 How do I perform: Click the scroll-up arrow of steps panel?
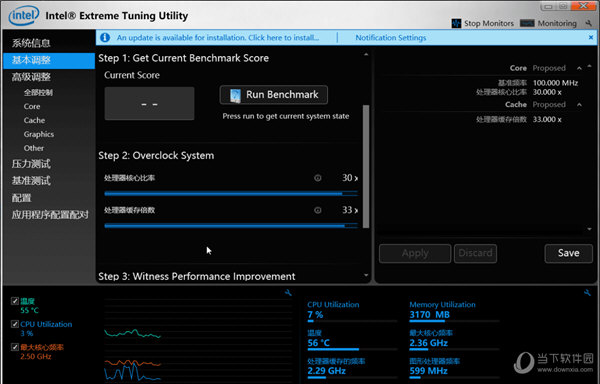point(366,55)
